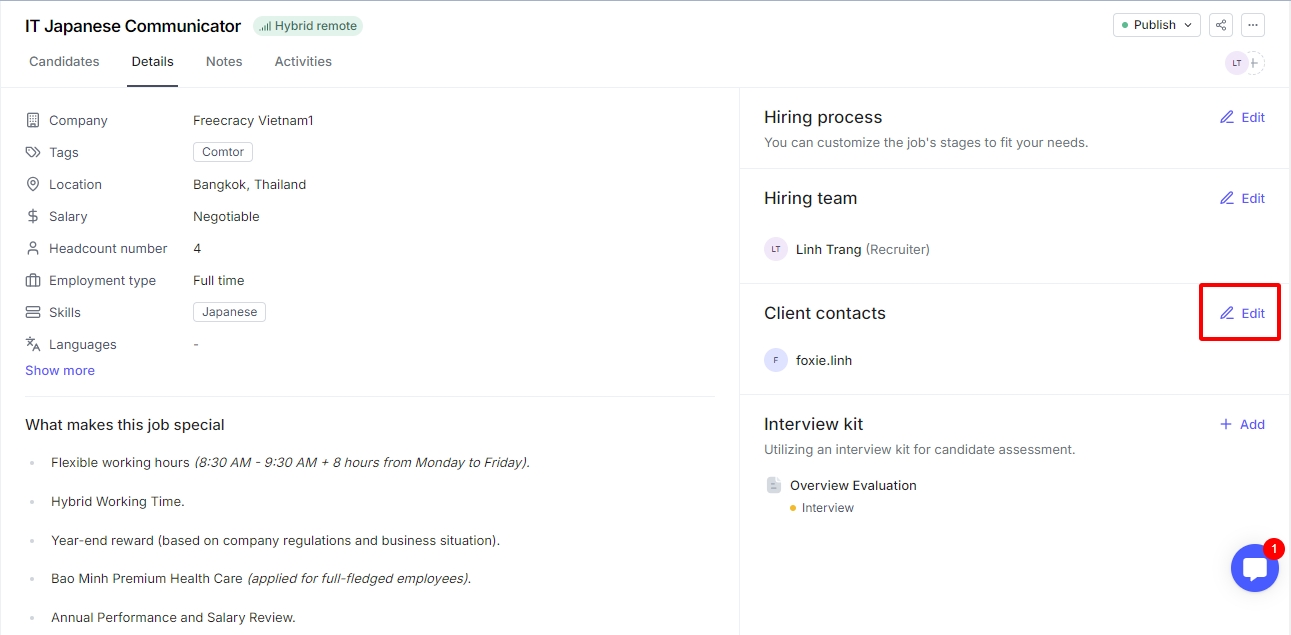
Task: Click the LT avatar in the header
Action: point(1236,63)
